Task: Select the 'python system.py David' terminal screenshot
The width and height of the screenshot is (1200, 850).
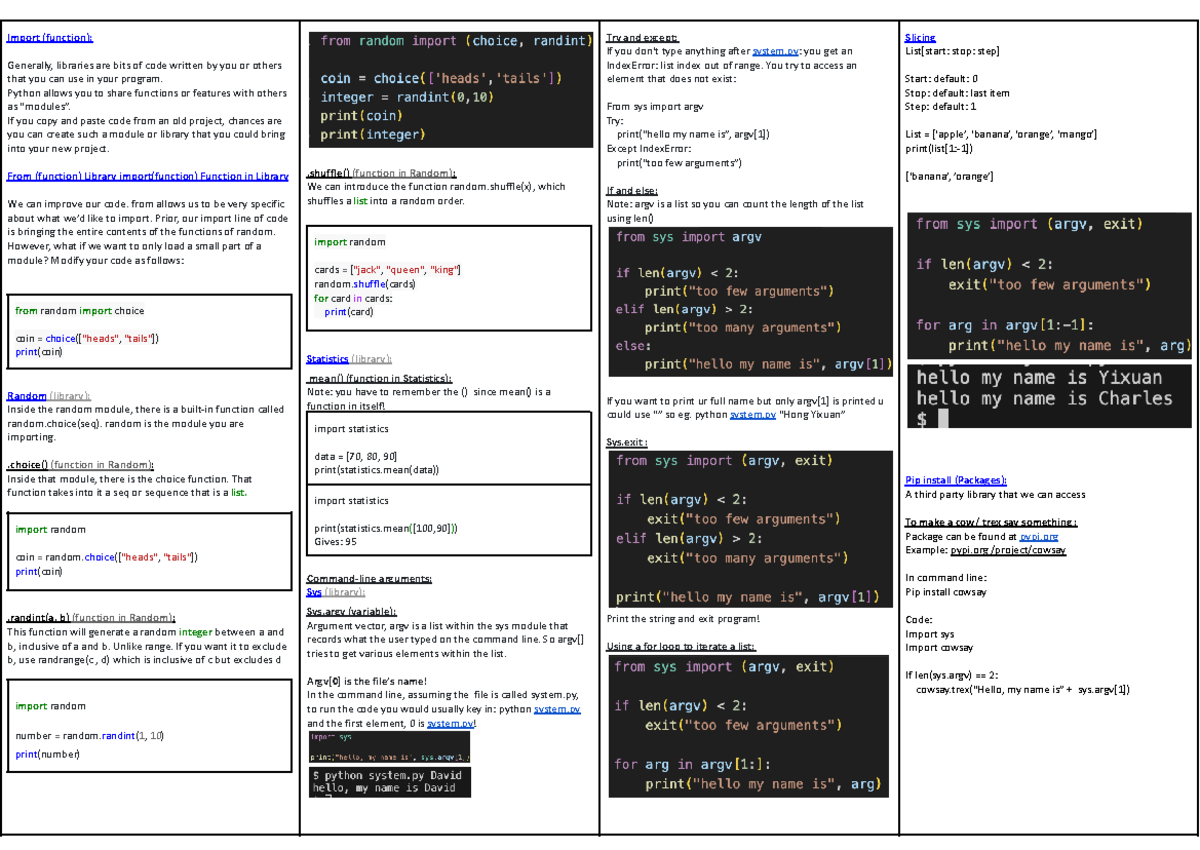Action: click(389, 783)
